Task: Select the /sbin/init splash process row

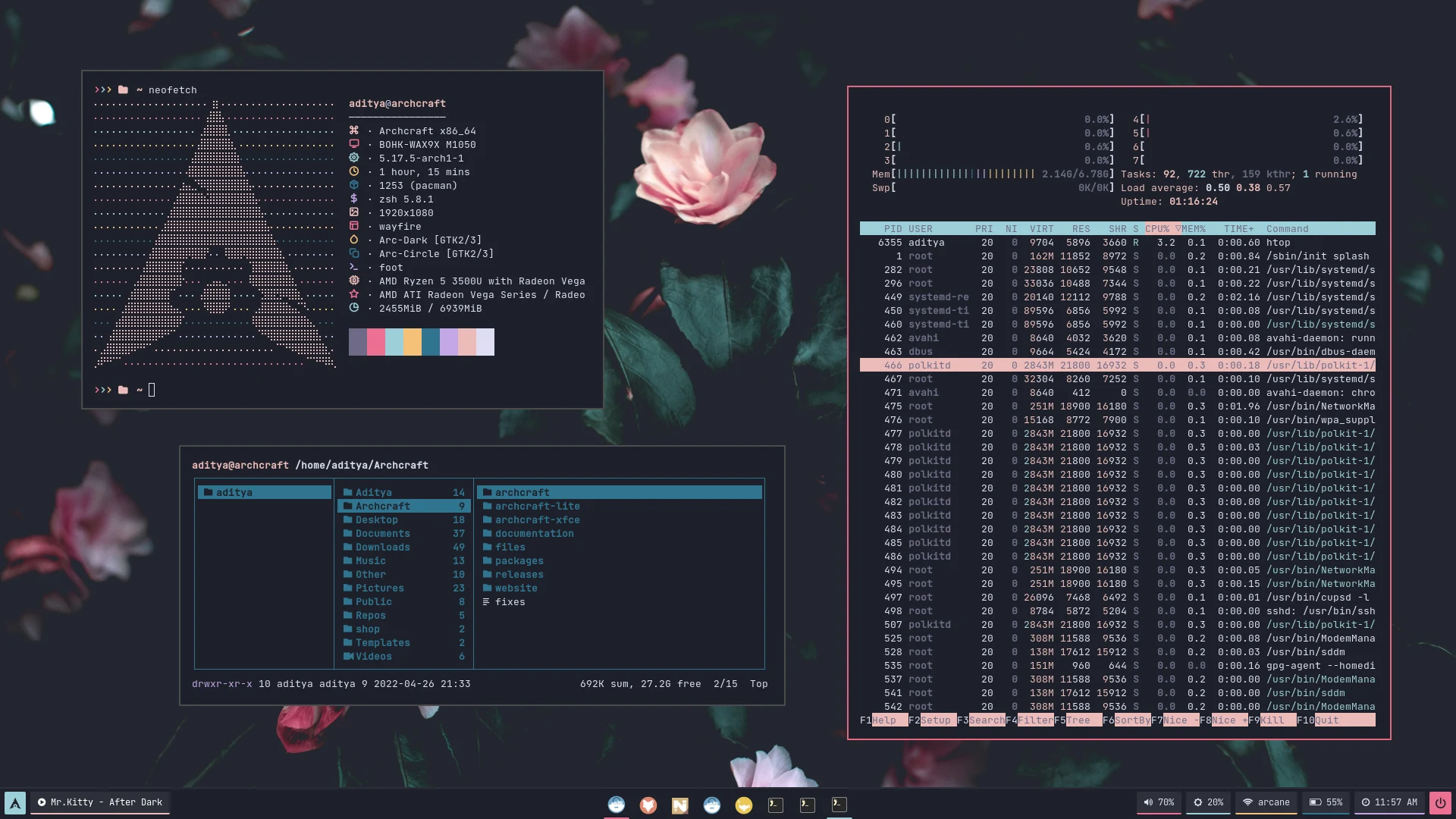Action: point(1117,256)
